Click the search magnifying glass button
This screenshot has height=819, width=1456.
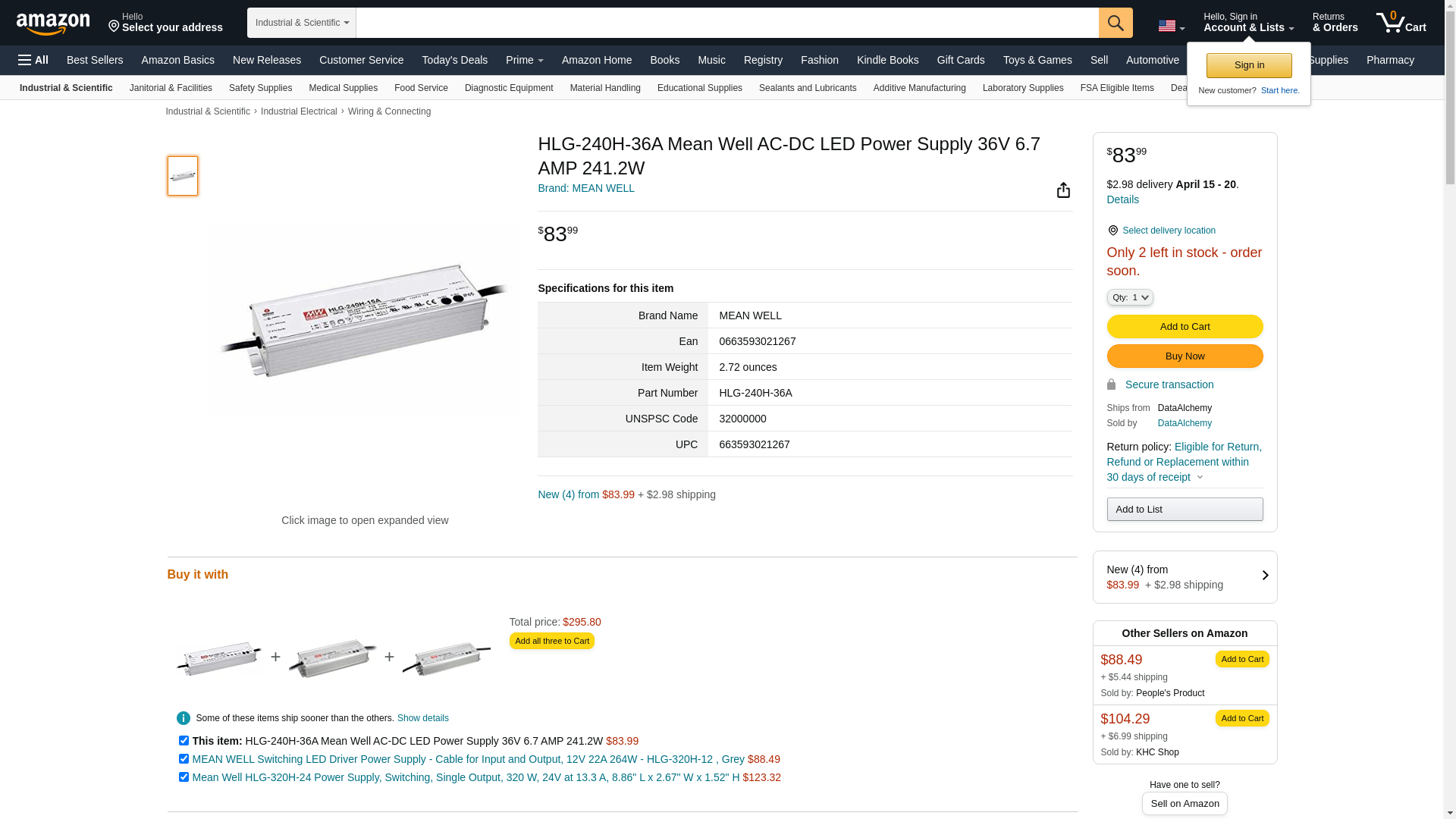coord(1116,23)
